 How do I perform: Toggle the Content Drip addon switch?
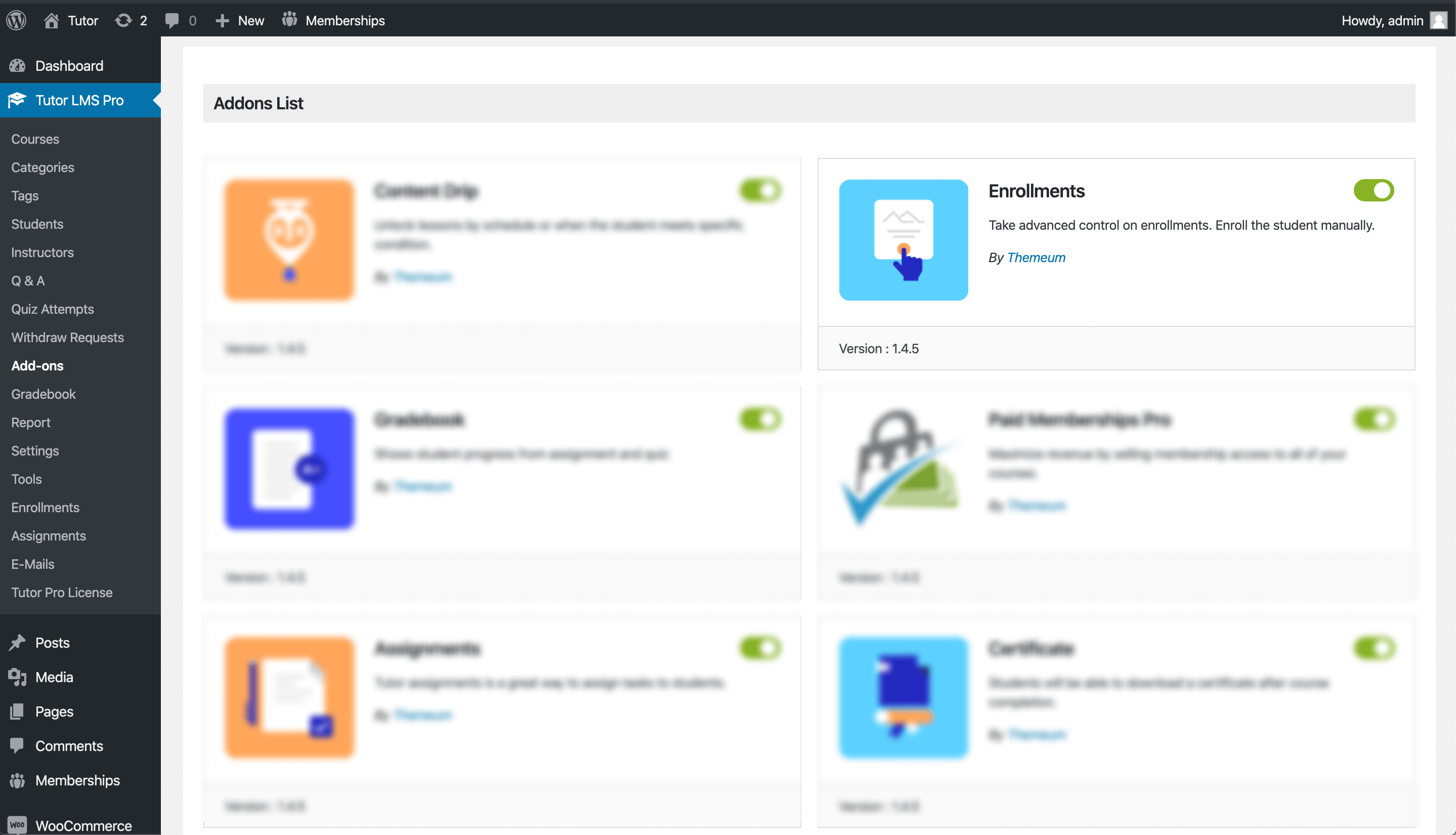pyautogui.click(x=759, y=190)
